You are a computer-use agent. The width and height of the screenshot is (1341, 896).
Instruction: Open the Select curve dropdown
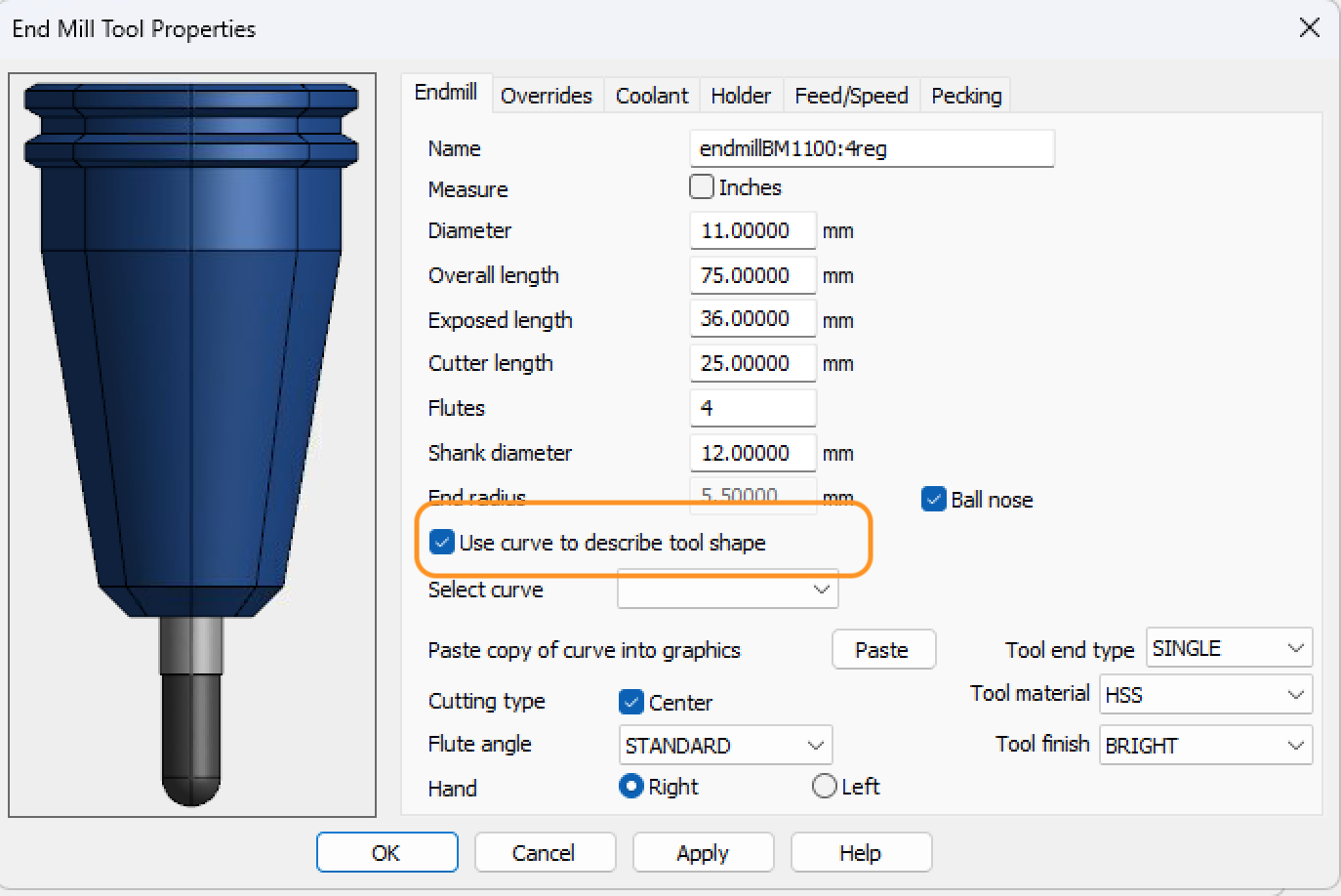(x=820, y=590)
